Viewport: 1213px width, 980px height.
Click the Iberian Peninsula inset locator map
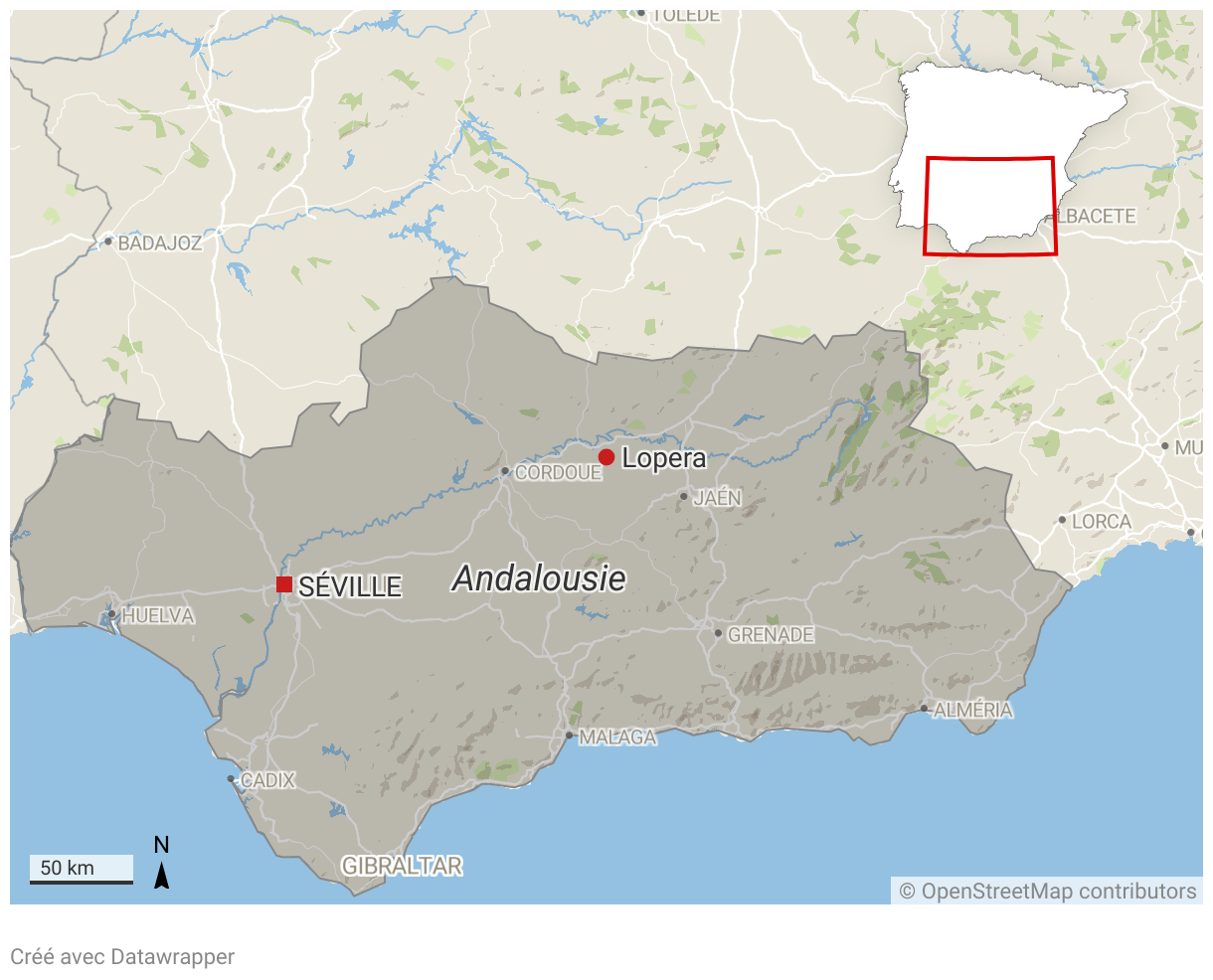(x=1008, y=158)
